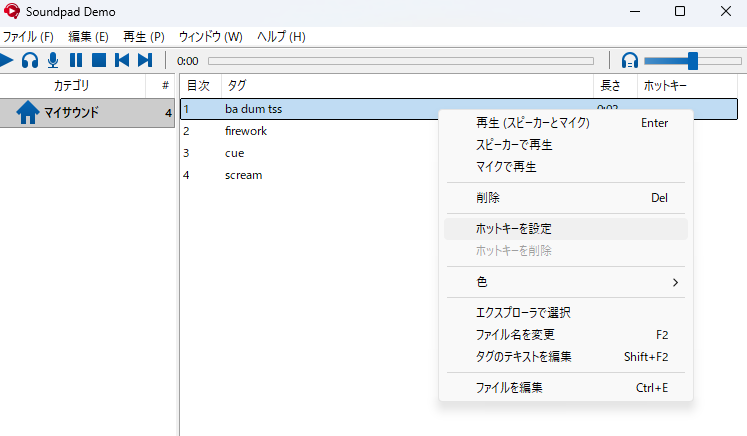
Task: Click the headphones speaker-playback toolbar icon
Action: 30,60
